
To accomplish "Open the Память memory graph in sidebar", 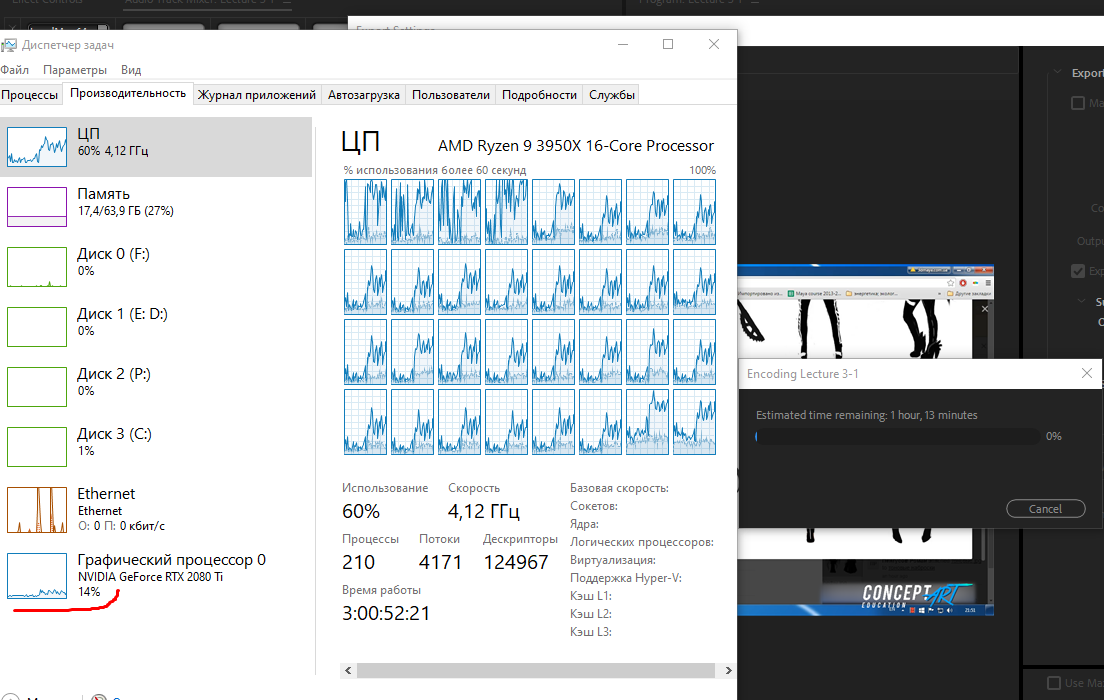I will click(37, 205).
